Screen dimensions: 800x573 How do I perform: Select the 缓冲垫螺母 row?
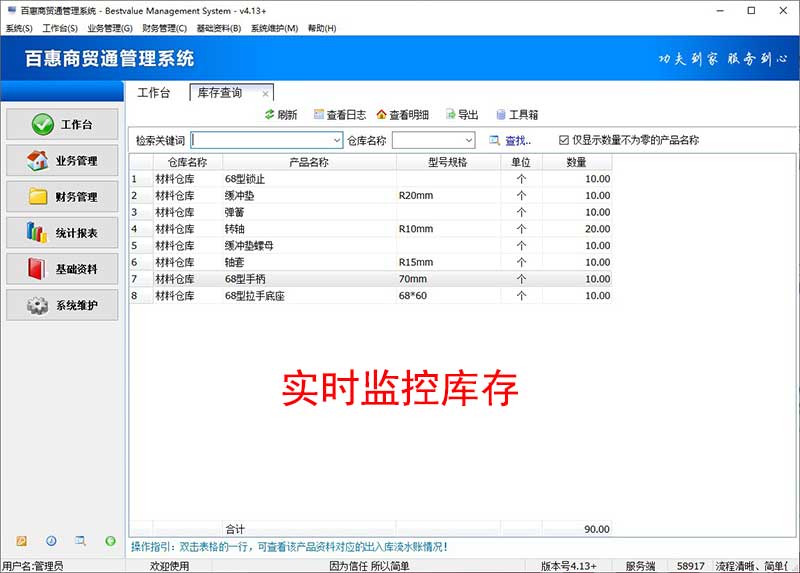(370, 245)
